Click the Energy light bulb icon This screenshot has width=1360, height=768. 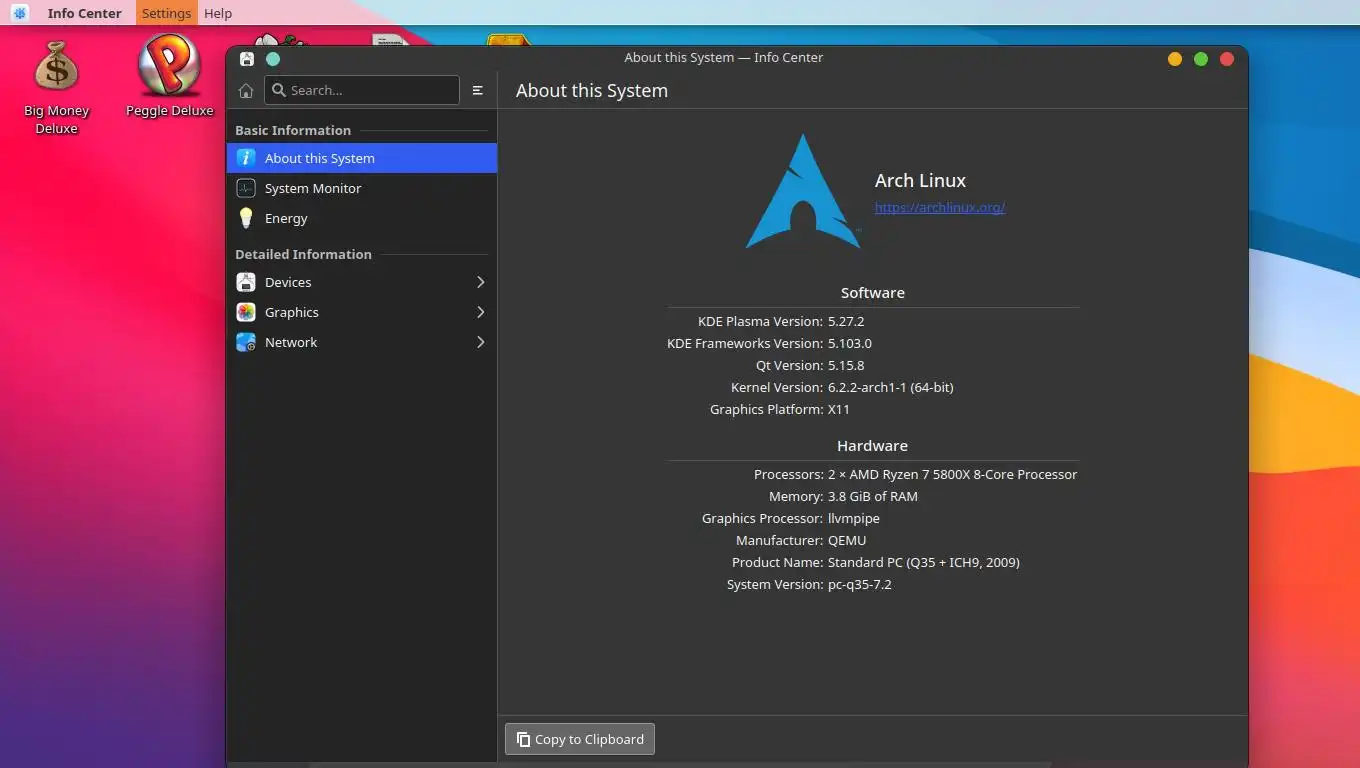point(246,218)
